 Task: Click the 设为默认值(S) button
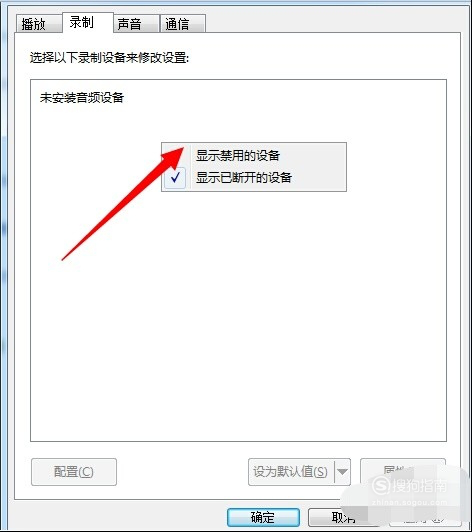pyautogui.click(x=291, y=472)
